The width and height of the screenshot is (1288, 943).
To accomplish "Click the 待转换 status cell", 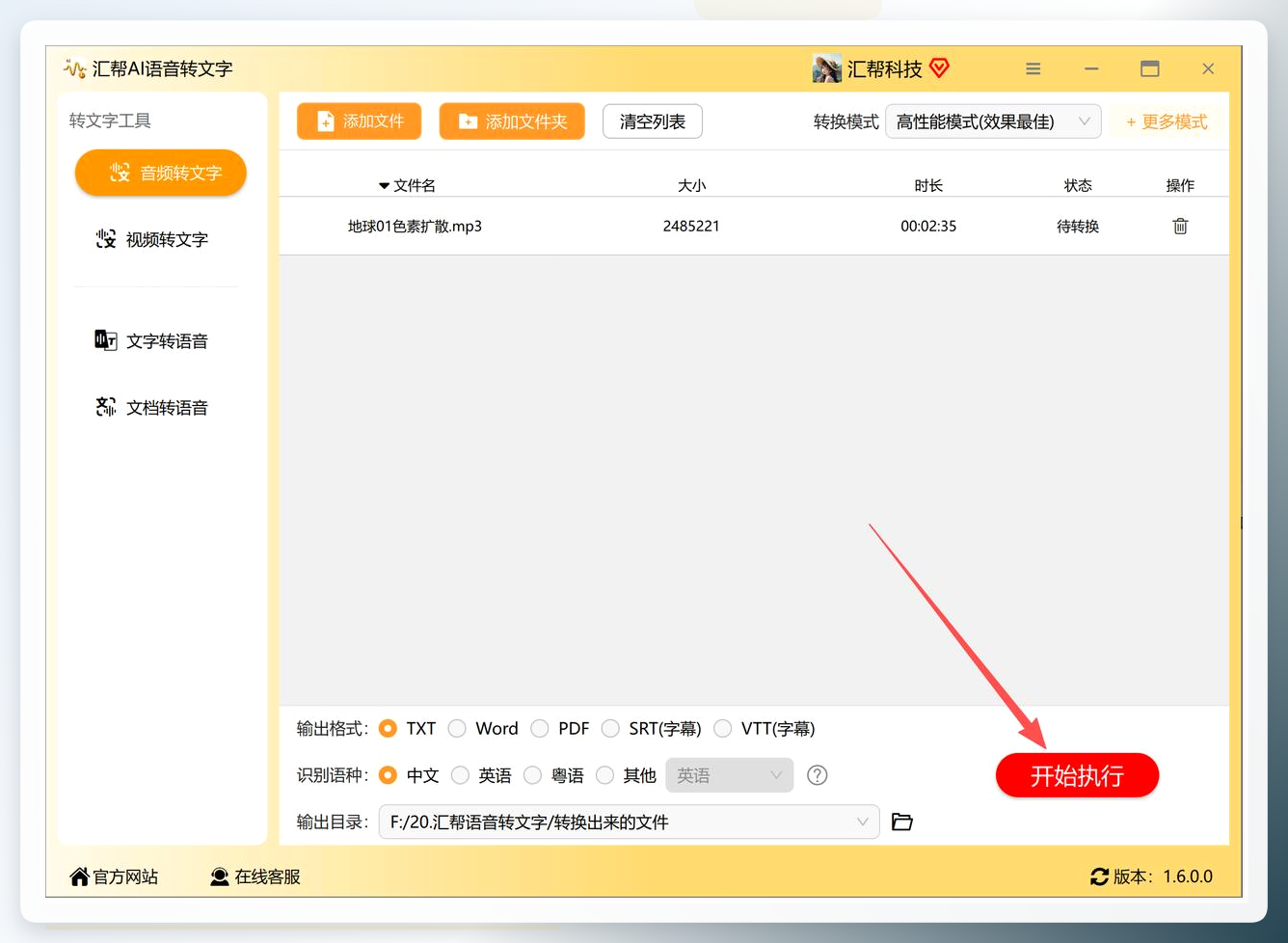I will click(x=1078, y=226).
